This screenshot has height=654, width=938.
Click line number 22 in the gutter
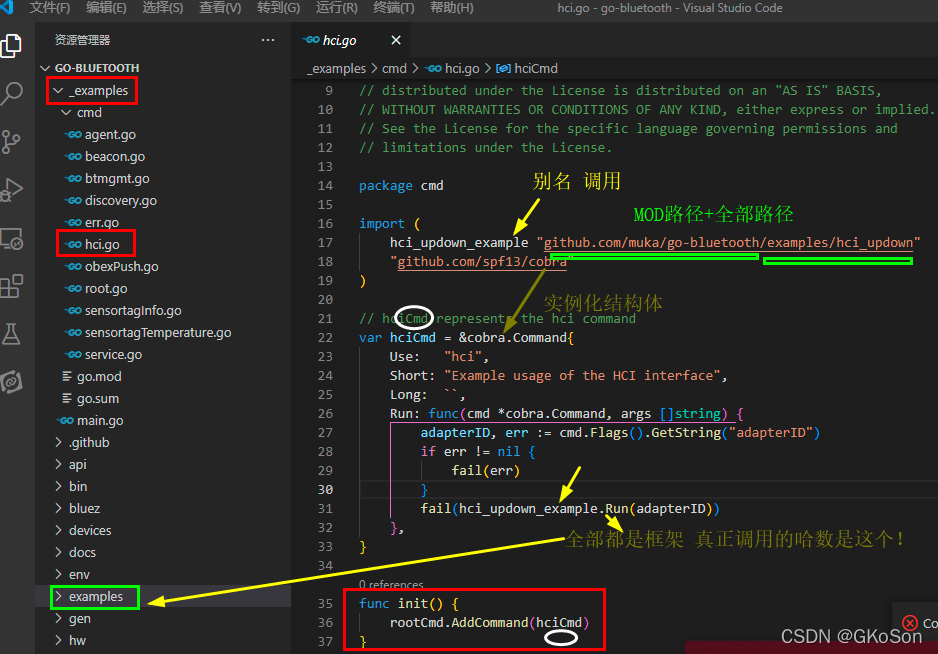[325, 337]
